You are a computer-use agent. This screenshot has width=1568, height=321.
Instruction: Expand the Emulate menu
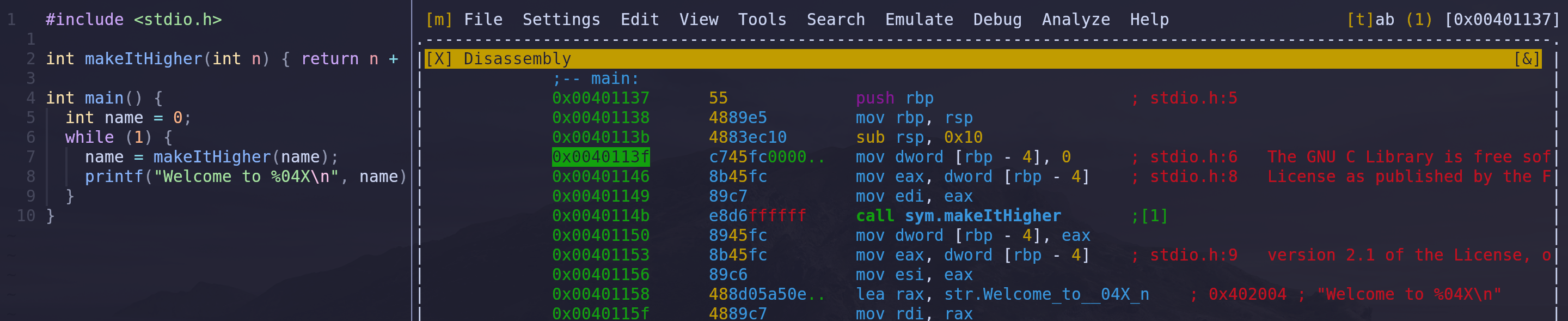click(x=918, y=20)
